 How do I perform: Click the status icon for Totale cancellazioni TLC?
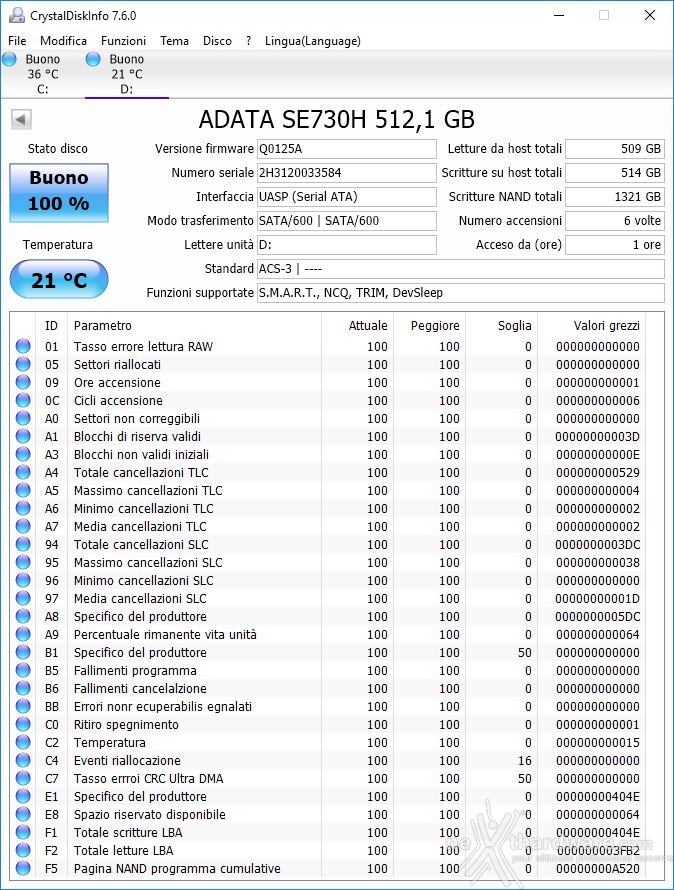point(23,472)
